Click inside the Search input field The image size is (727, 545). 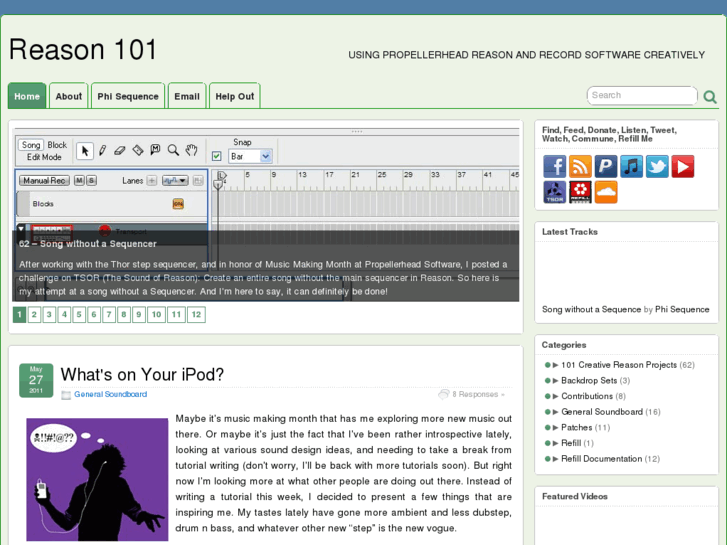642,96
